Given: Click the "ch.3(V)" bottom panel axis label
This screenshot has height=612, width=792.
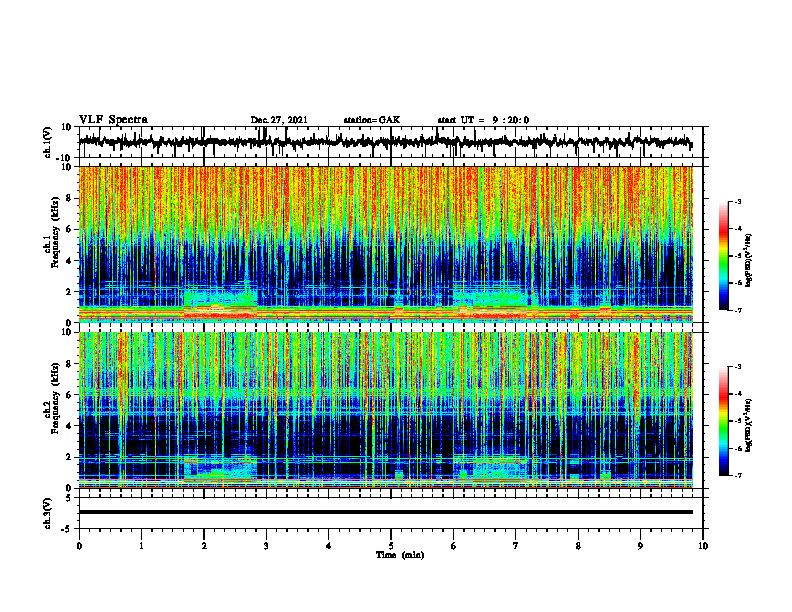Looking at the screenshot, I should [47, 514].
